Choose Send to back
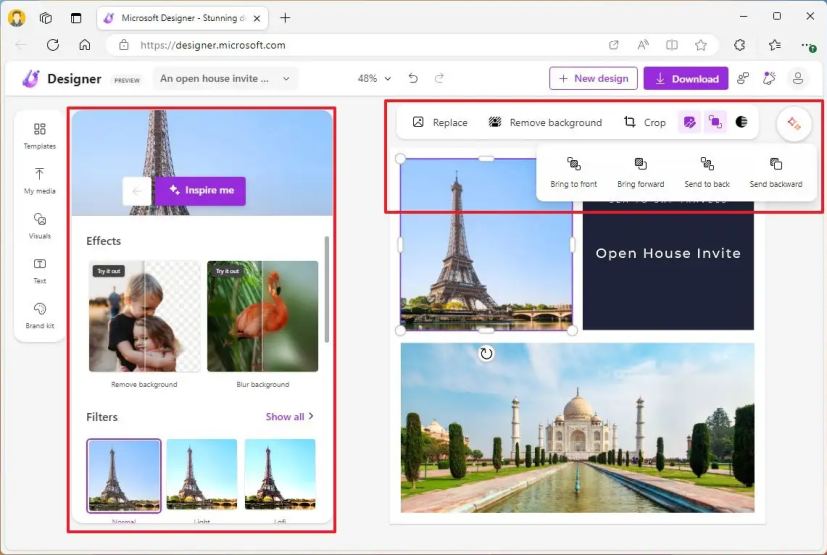 [x=707, y=172]
